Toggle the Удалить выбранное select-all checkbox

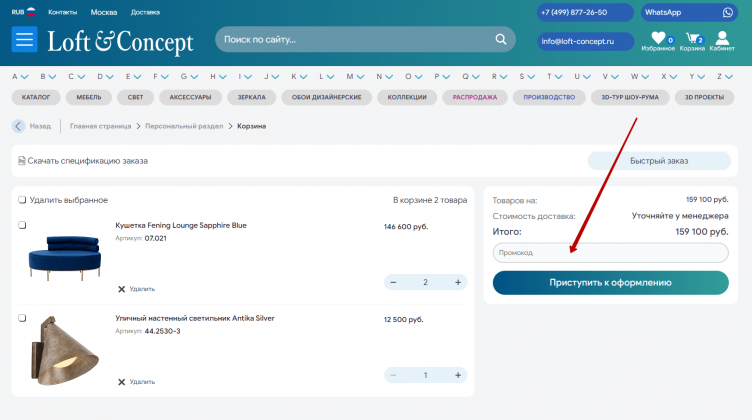(x=22, y=200)
